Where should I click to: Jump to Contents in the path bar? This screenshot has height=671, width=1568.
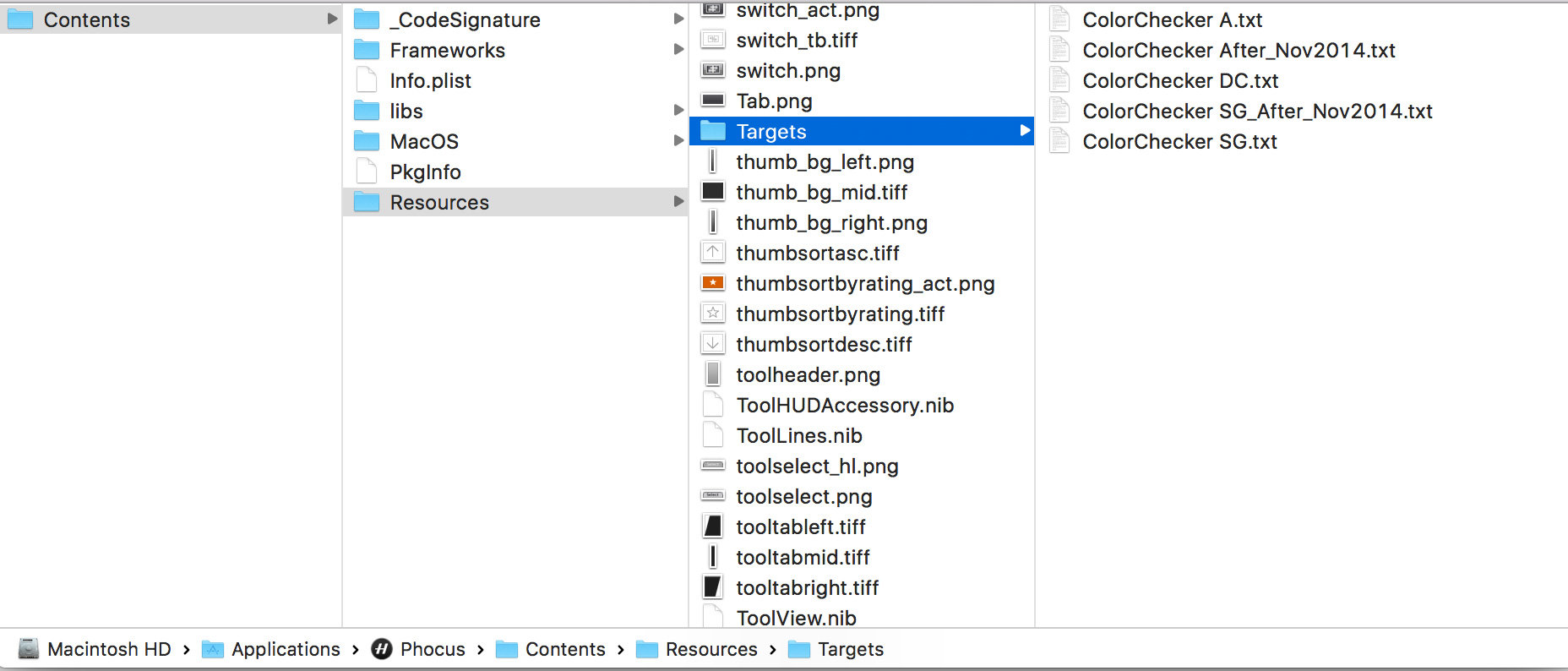(564, 649)
